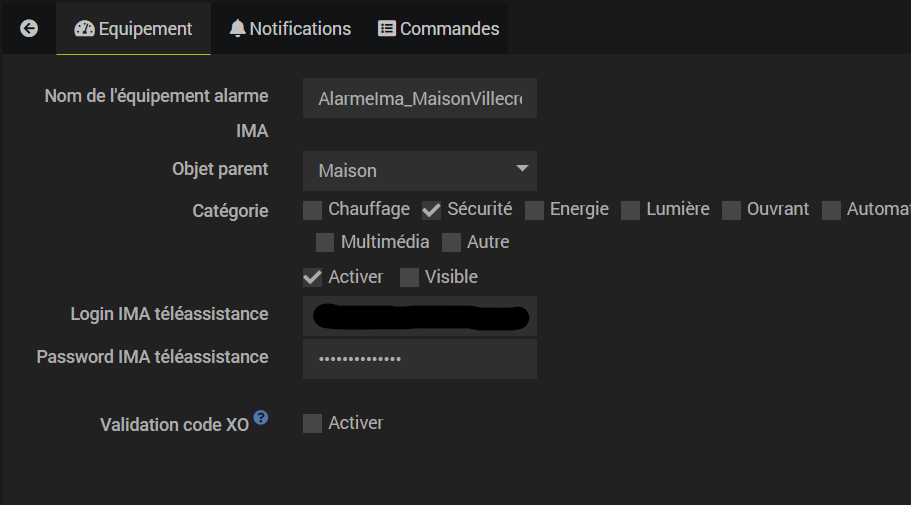
Task: Enable the Chauffage category checkbox
Action: (x=313, y=210)
